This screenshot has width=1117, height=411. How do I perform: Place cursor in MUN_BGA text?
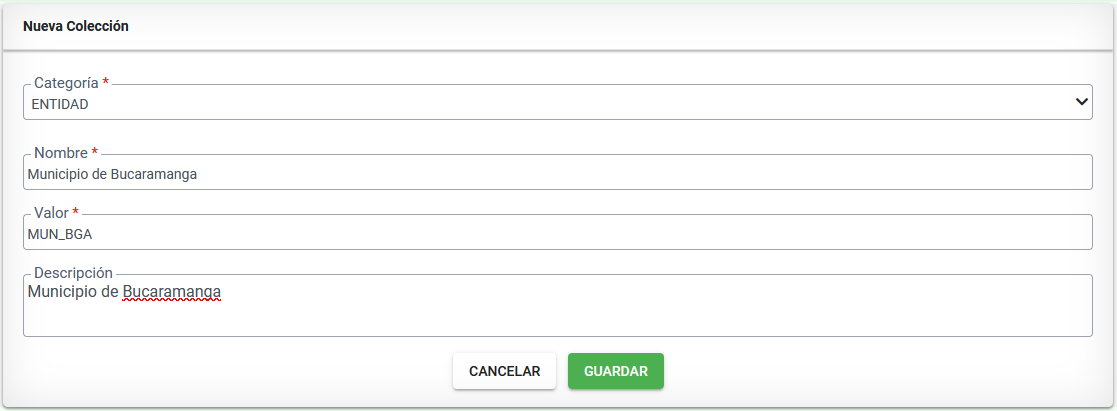(x=60, y=234)
